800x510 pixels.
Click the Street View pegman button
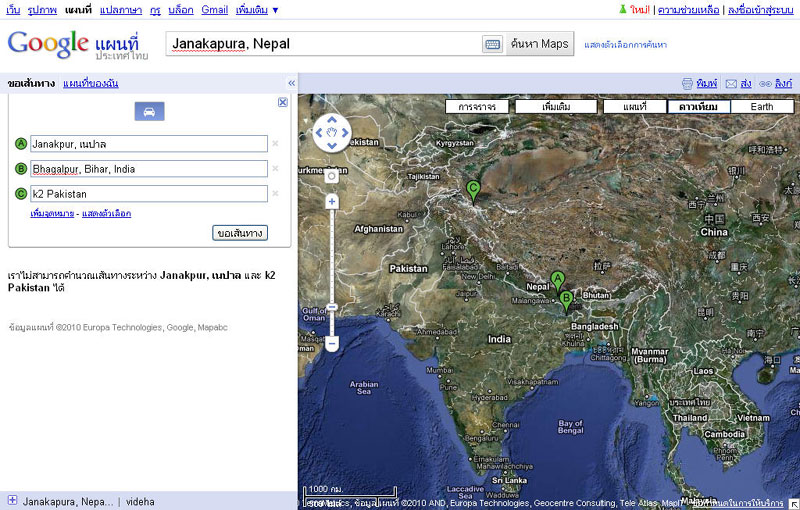[x=332, y=176]
